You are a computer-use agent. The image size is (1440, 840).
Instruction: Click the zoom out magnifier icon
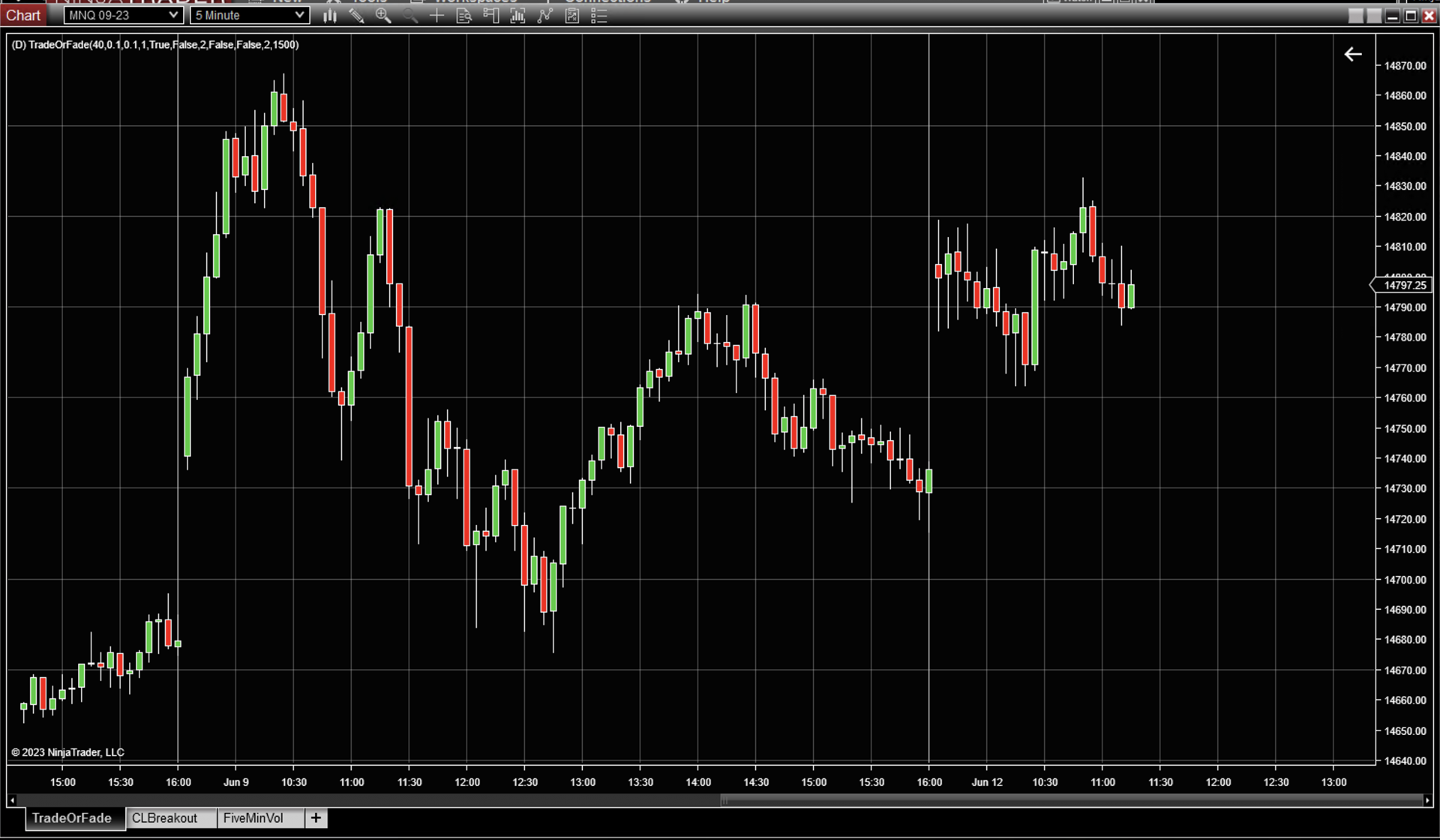pos(410,16)
